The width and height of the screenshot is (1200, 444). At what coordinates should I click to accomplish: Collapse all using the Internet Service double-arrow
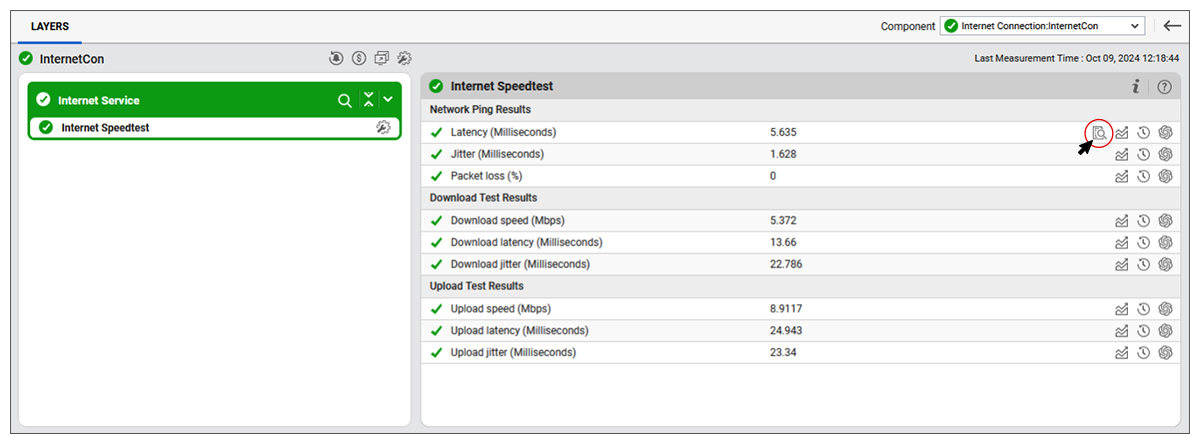[x=368, y=100]
